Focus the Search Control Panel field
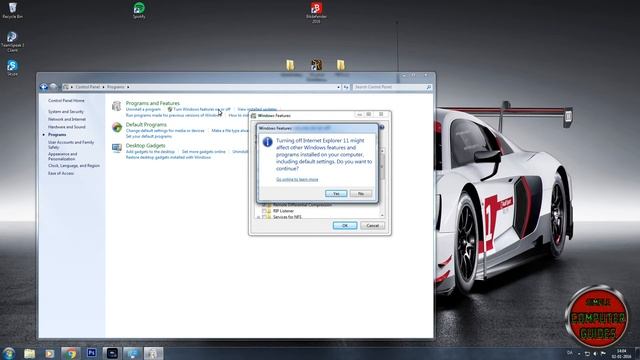The image size is (640, 360). [392, 87]
